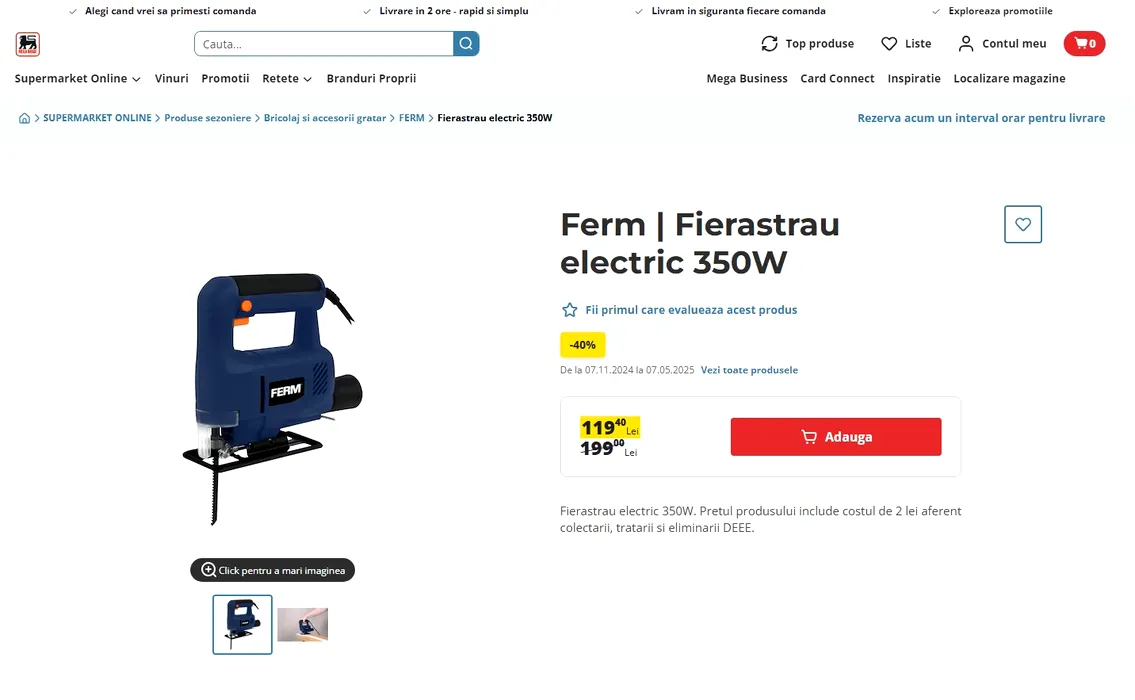Add product to favorites with heart button
The height and width of the screenshot is (700, 1135).
(x=1023, y=224)
